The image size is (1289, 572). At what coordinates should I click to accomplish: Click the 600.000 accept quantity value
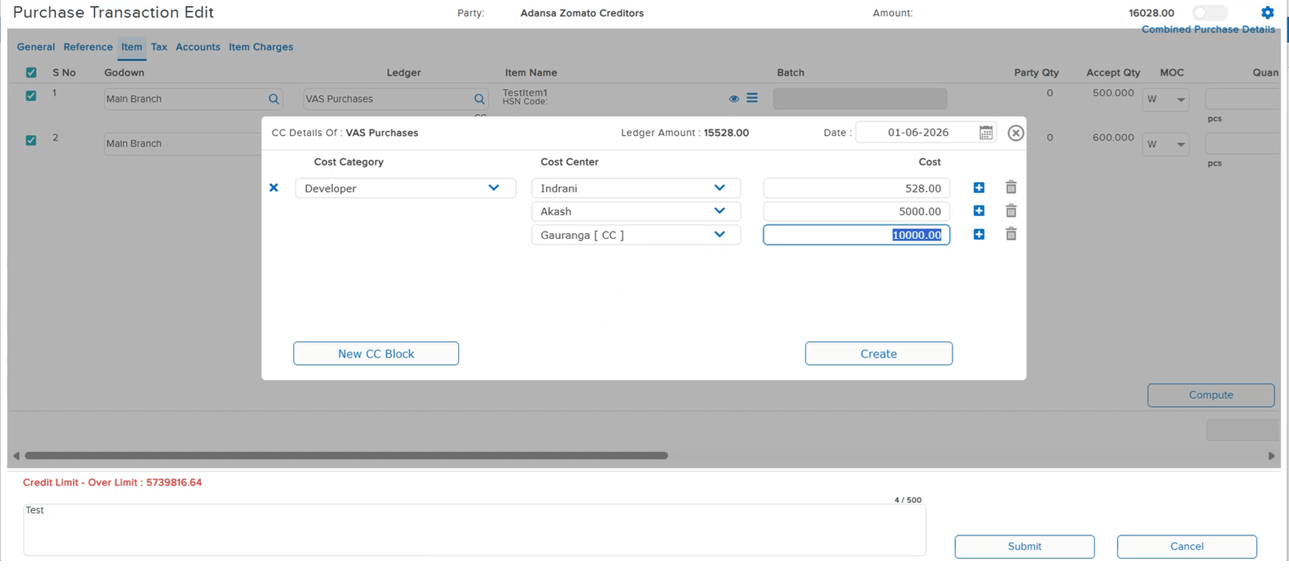pos(1113,138)
